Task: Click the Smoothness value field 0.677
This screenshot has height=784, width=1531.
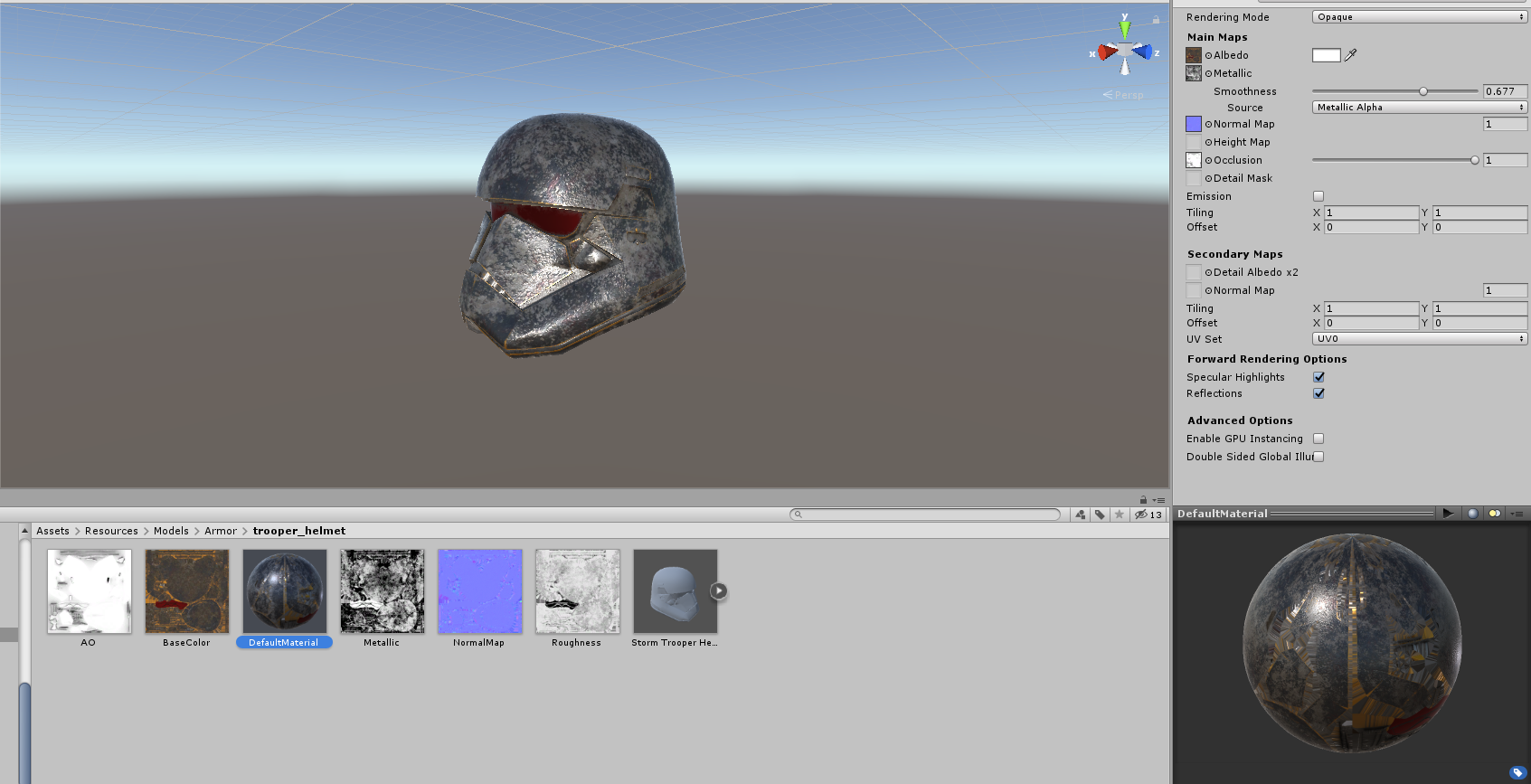Action: click(x=1505, y=91)
